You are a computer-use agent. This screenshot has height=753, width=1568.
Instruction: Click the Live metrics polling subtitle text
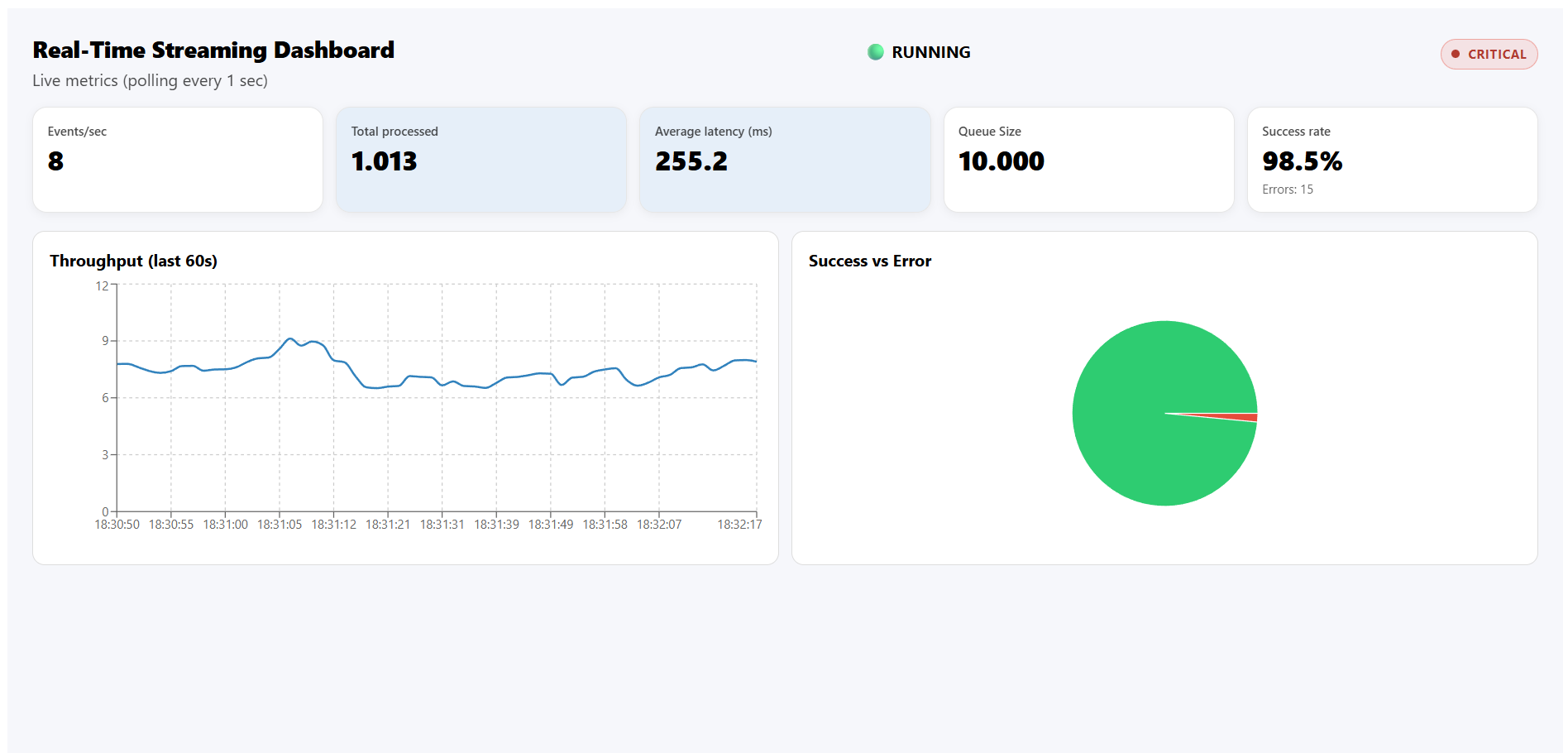pos(150,80)
